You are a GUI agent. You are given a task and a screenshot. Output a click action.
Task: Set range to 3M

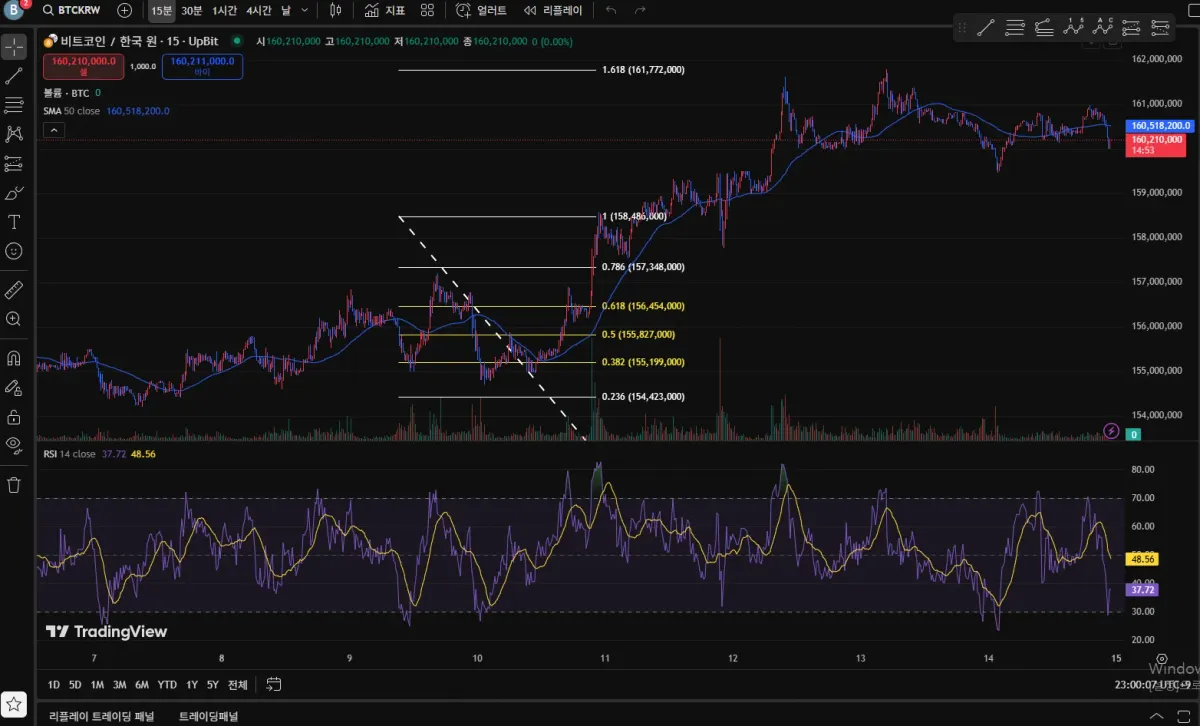point(119,685)
